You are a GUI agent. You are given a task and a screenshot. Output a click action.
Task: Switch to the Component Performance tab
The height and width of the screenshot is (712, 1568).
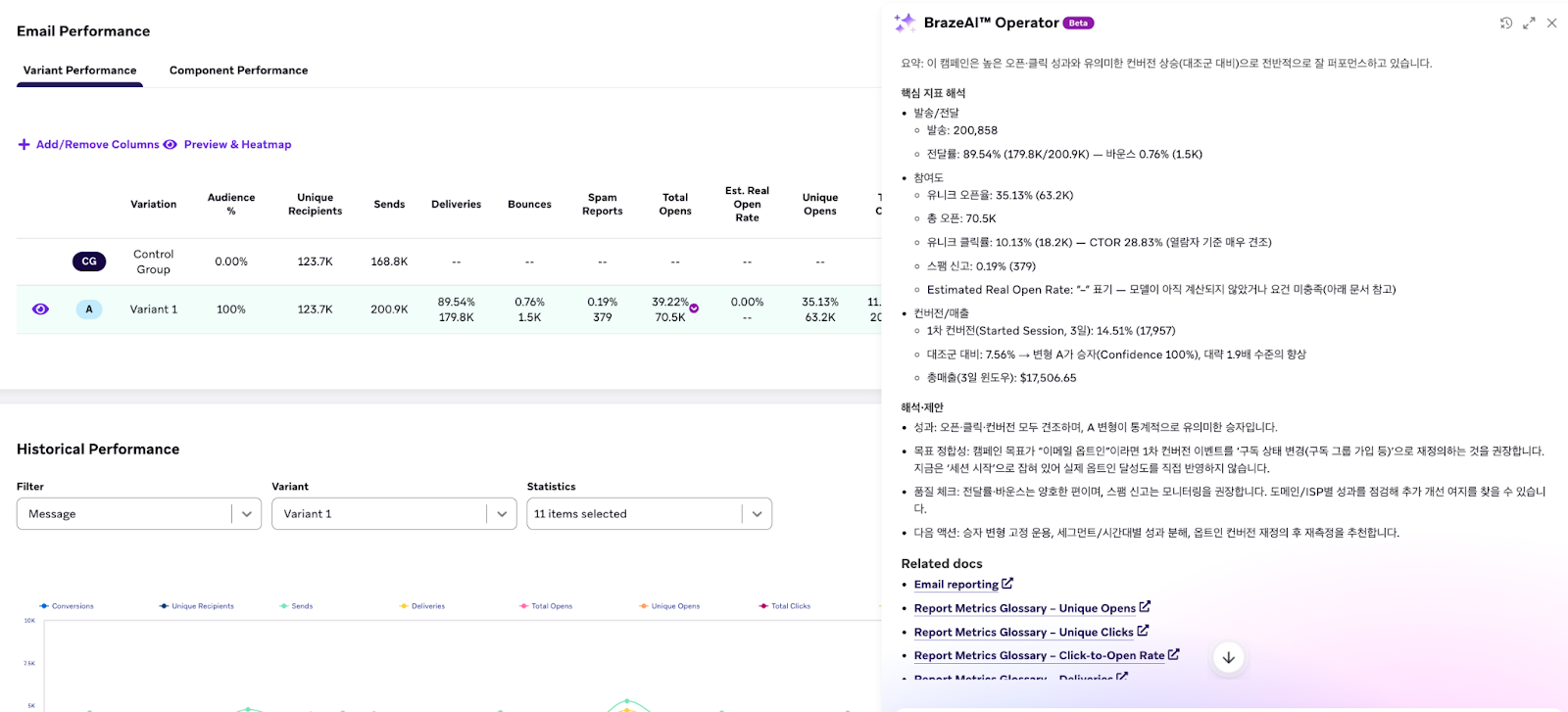[x=238, y=71]
